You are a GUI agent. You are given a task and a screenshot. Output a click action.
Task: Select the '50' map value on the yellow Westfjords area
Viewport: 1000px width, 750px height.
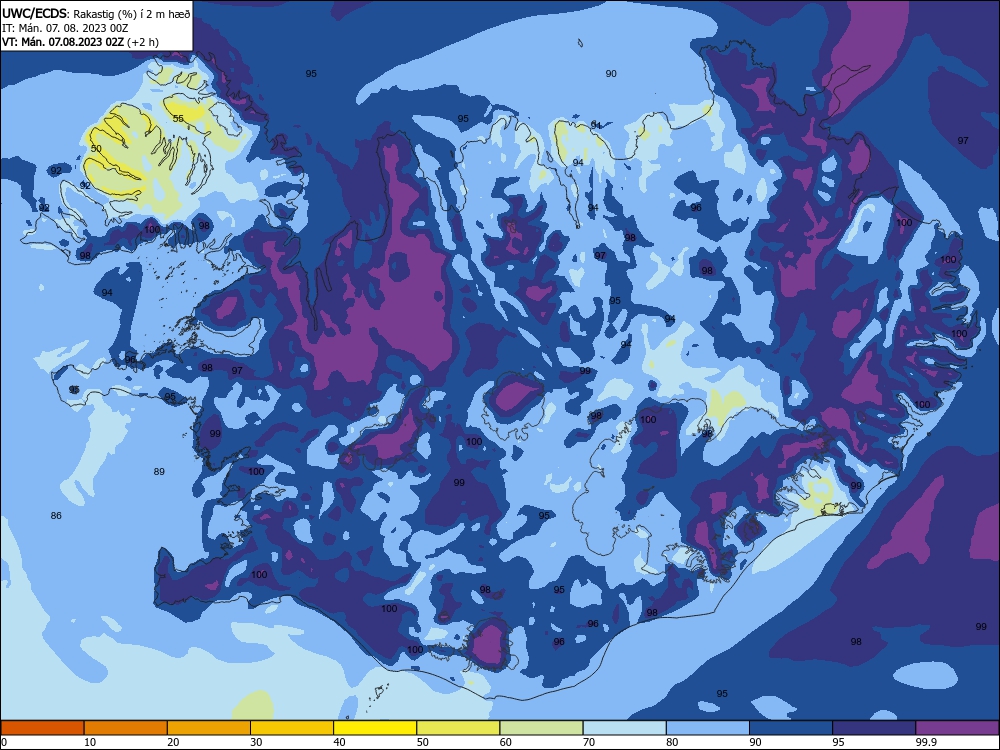(96, 149)
